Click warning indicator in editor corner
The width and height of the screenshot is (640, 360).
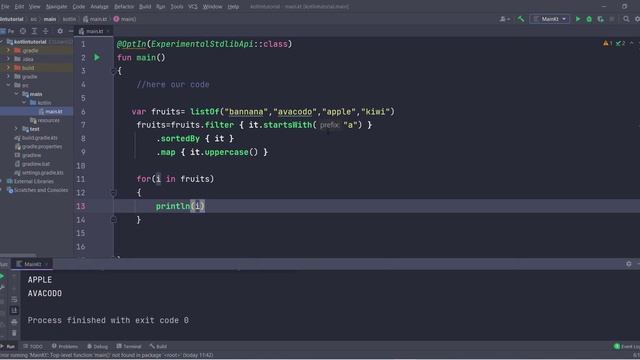coord(608,43)
